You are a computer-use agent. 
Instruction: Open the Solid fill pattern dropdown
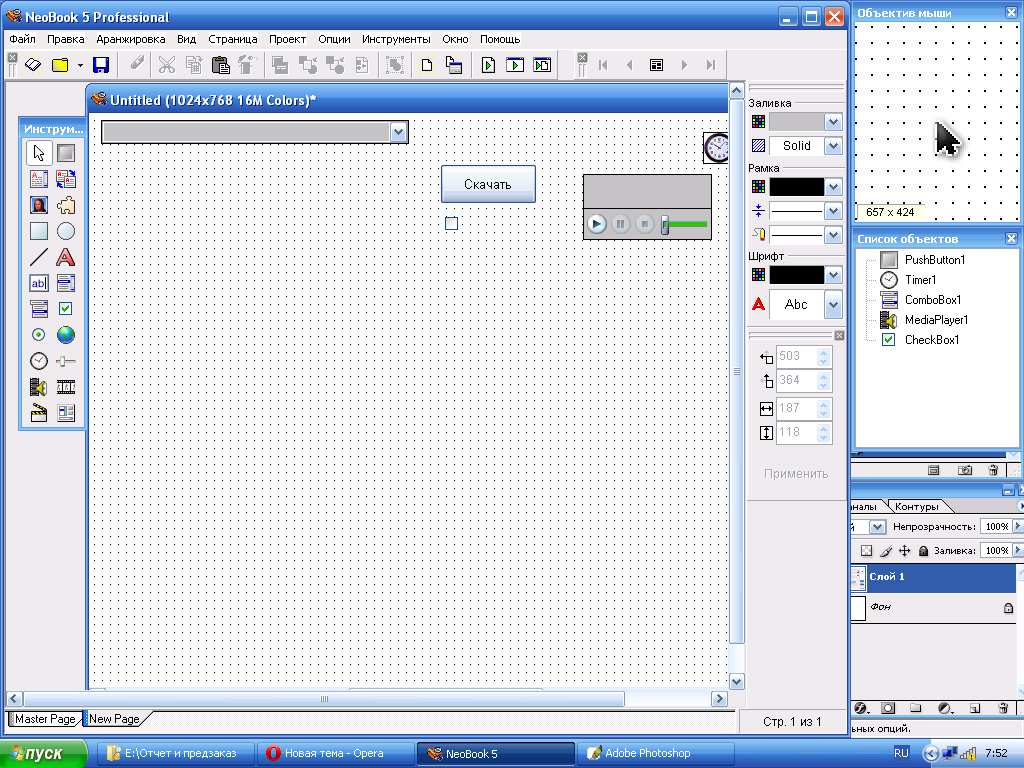tap(833, 146)
